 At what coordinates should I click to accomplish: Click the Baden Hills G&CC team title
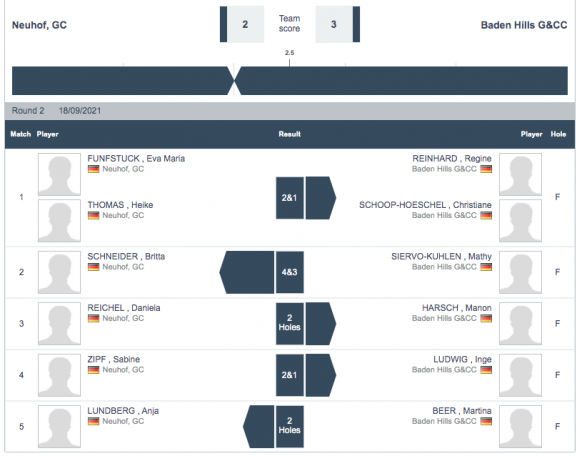tap(524, 25)
